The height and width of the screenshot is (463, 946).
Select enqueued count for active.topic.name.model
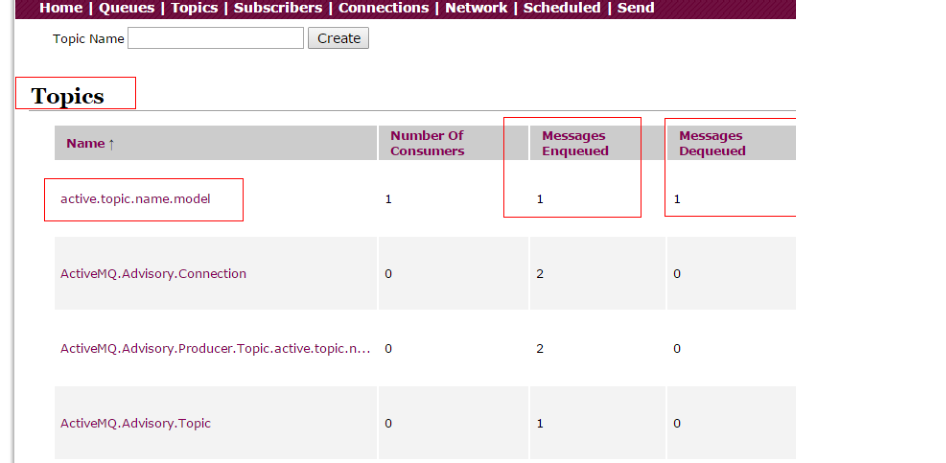[540, 199]
